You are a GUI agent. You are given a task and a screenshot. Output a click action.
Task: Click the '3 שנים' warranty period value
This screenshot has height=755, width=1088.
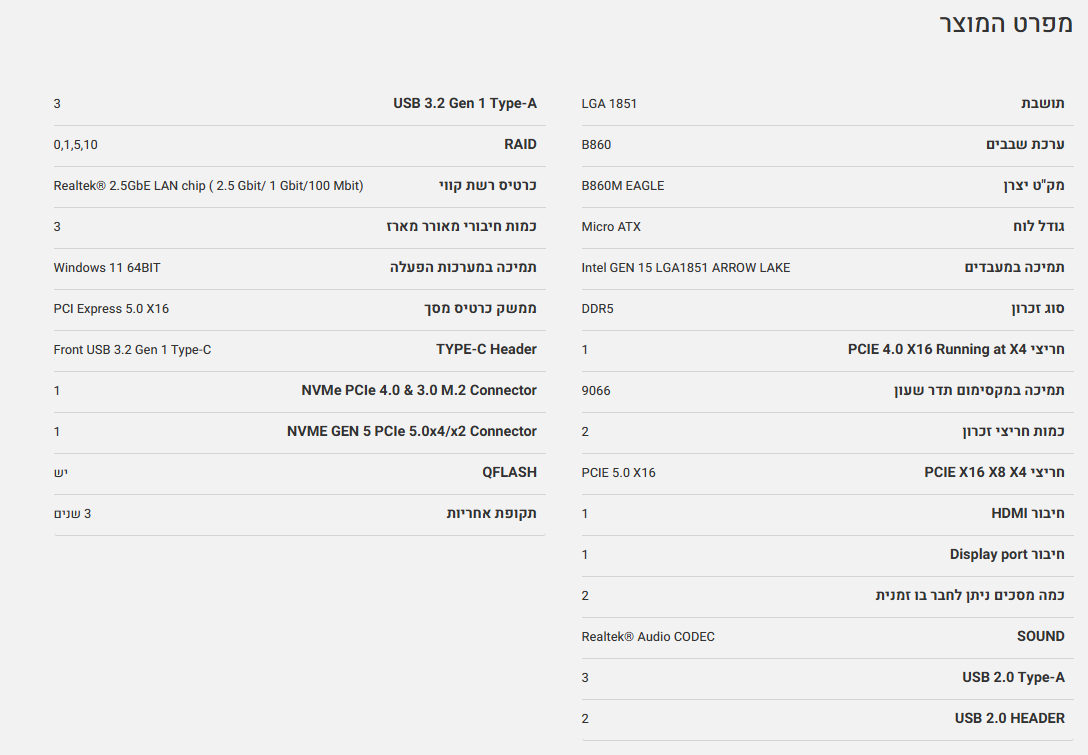click(72, 514)
